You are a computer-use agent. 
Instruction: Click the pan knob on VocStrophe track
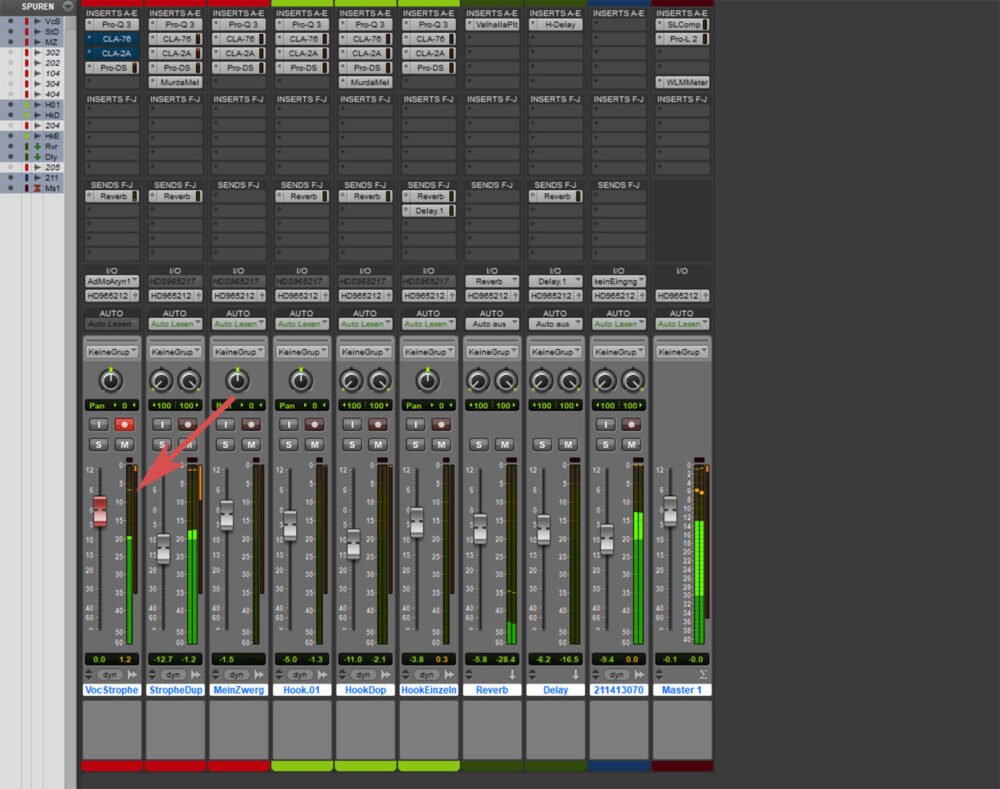[111, 381]
